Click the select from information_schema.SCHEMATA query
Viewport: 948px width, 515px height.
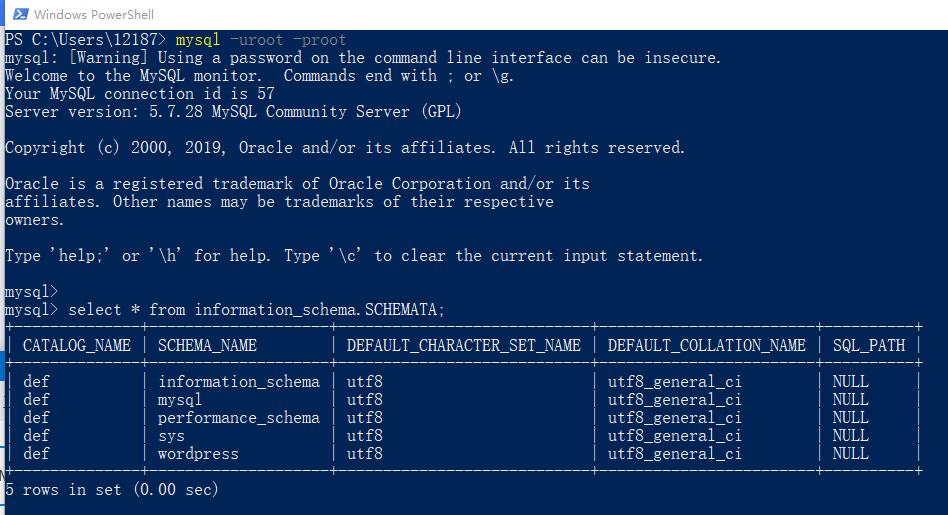point(256,310)
